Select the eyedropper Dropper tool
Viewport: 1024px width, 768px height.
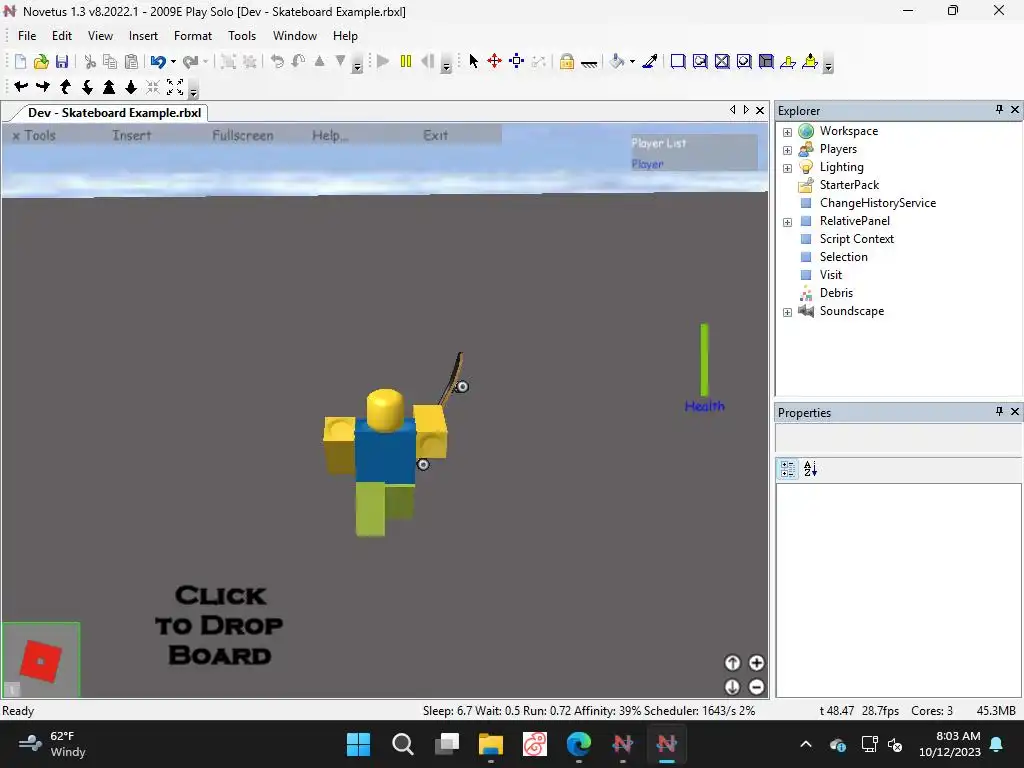tap(650, 61)
